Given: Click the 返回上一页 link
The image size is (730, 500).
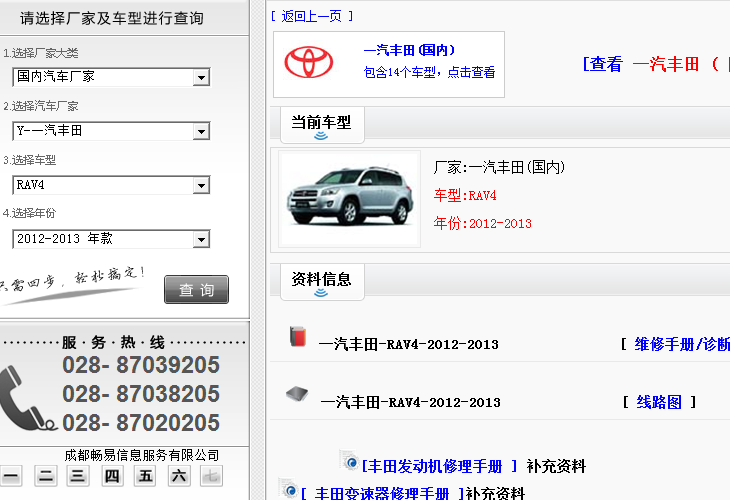Looking at the screenshot, I should point(312,16).
